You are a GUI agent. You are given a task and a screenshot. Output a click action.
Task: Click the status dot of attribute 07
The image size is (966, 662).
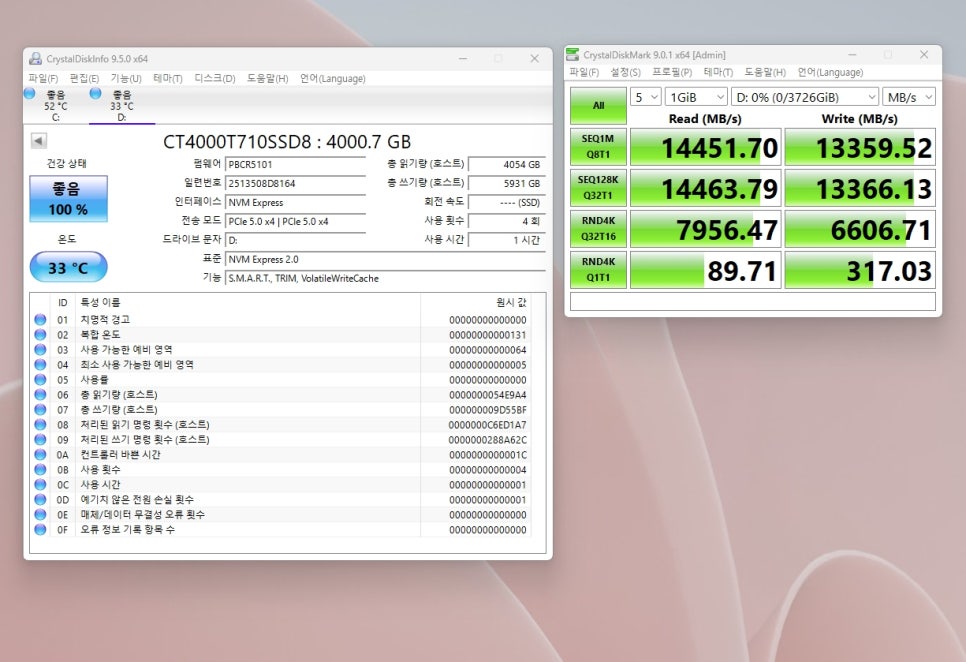click(41, 410)
